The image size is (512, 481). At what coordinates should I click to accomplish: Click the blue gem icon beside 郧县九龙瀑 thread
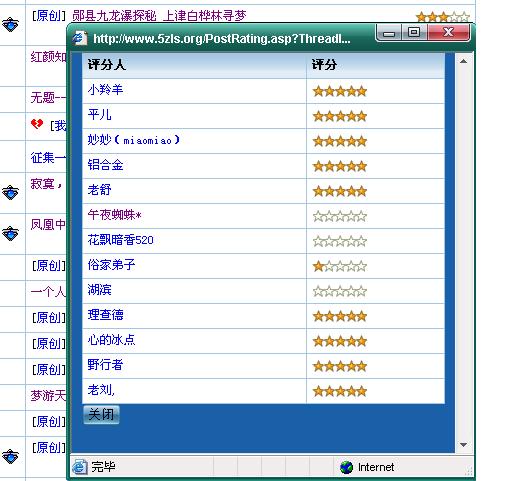click(x=10, y=25)
